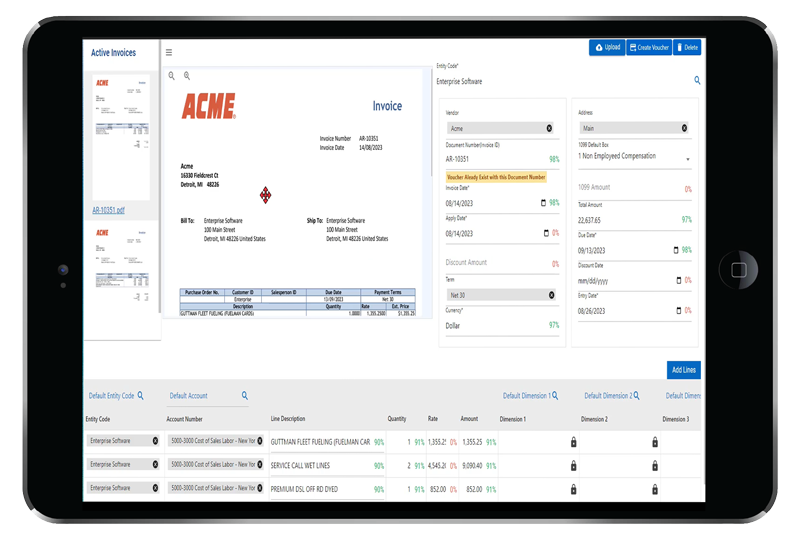Click the Document Number AR-10351 field
The height and width of the screenshot is (545, 800).
pos(502,159)
